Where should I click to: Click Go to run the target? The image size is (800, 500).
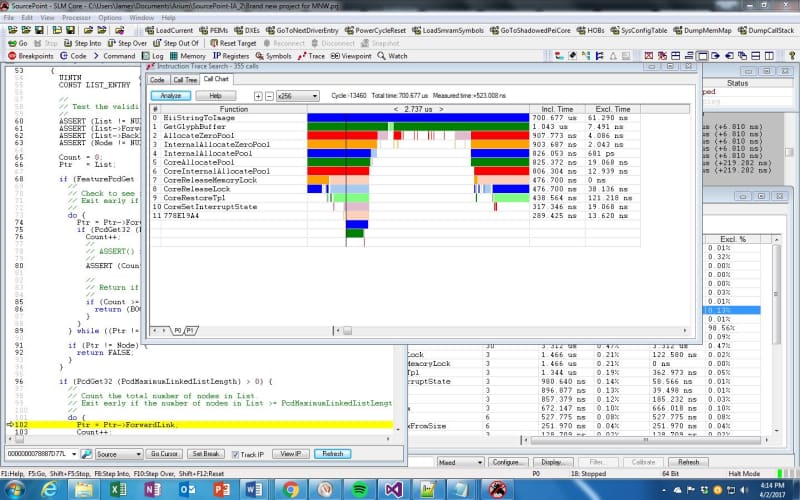coord(17,43)
